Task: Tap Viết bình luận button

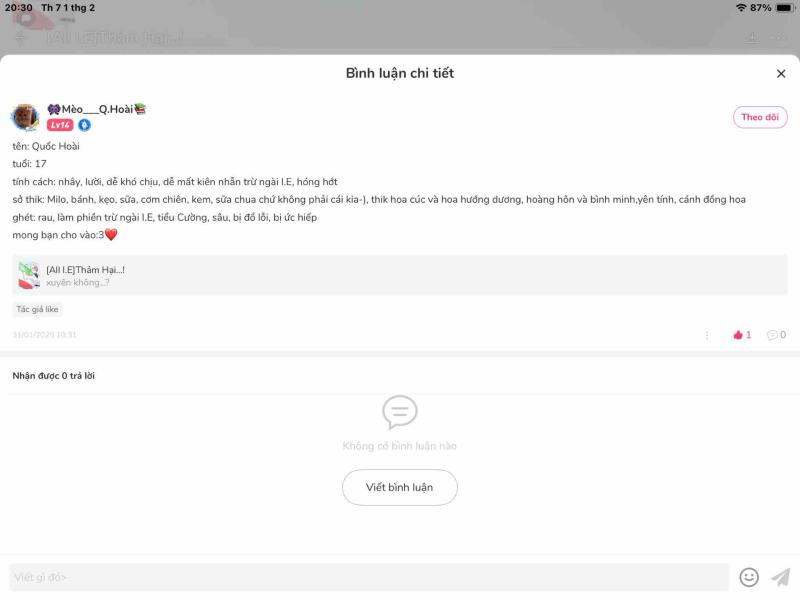Action: (399, 487)
